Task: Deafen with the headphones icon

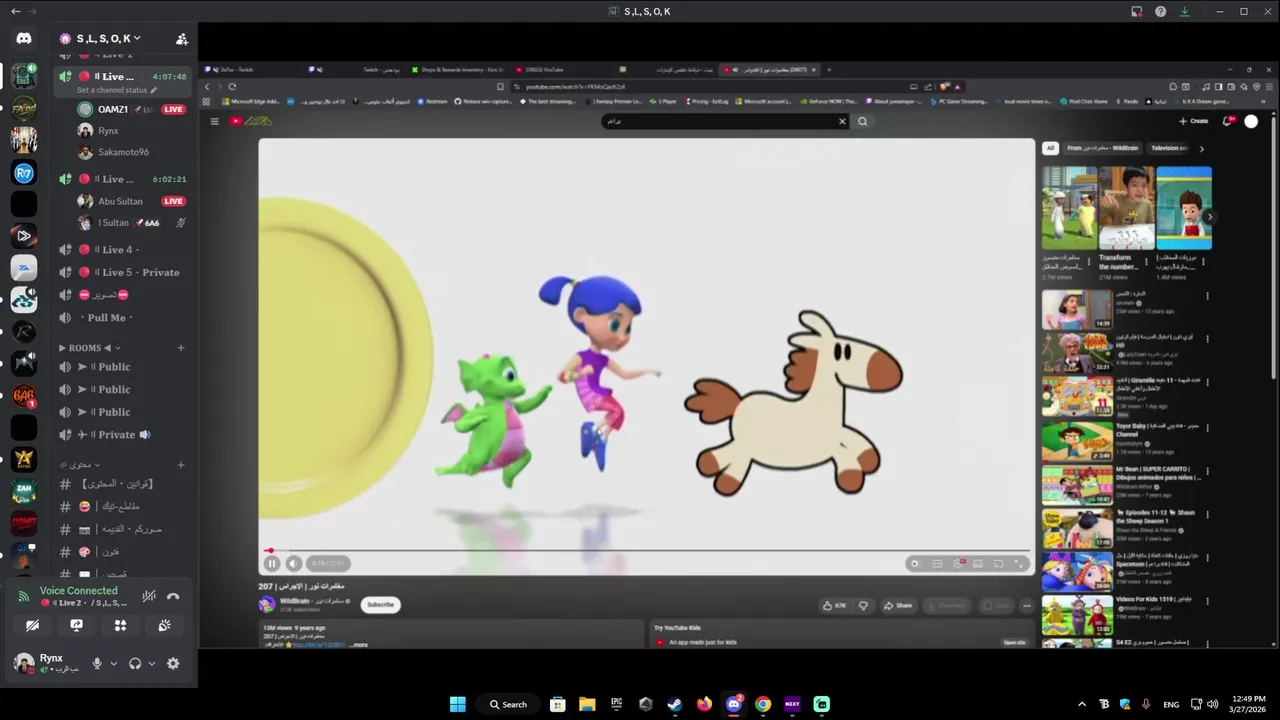Action: (135, 663)
